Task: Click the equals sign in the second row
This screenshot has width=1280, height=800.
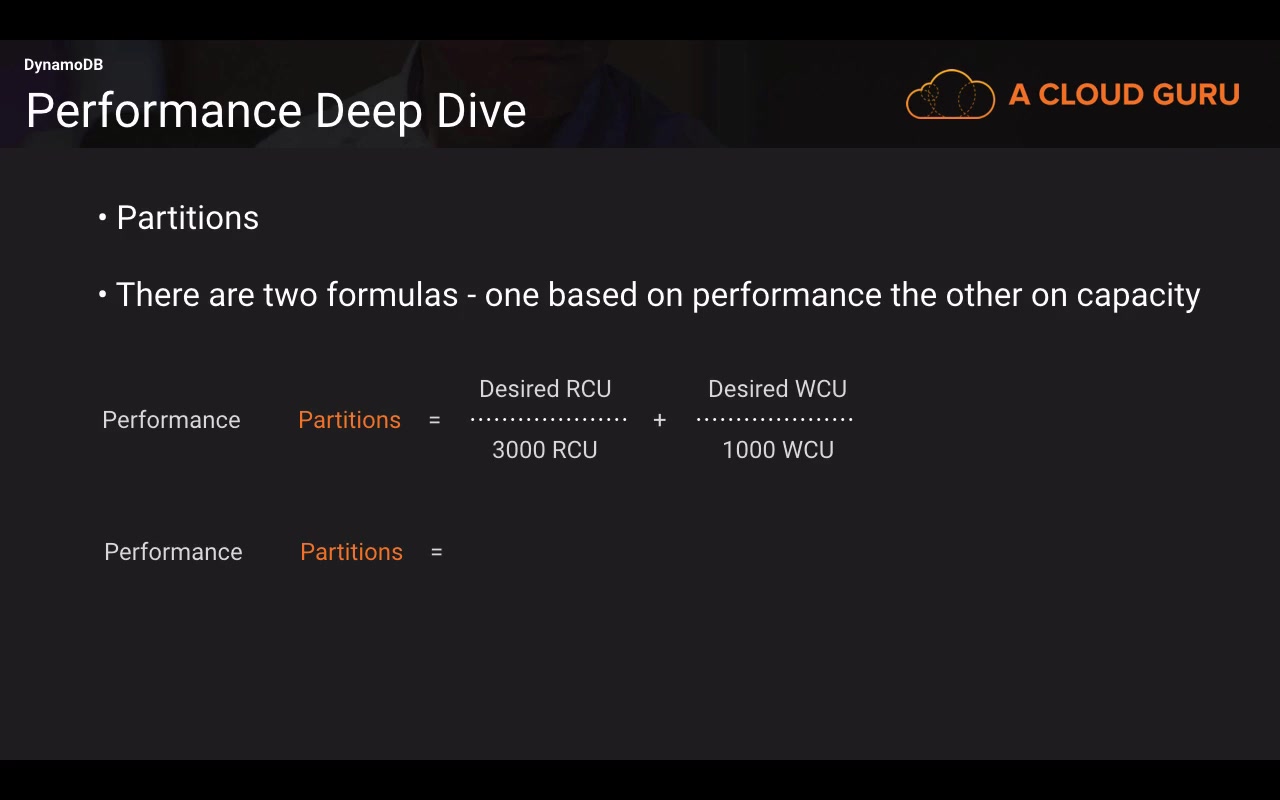Action: (x=436, y=553)
